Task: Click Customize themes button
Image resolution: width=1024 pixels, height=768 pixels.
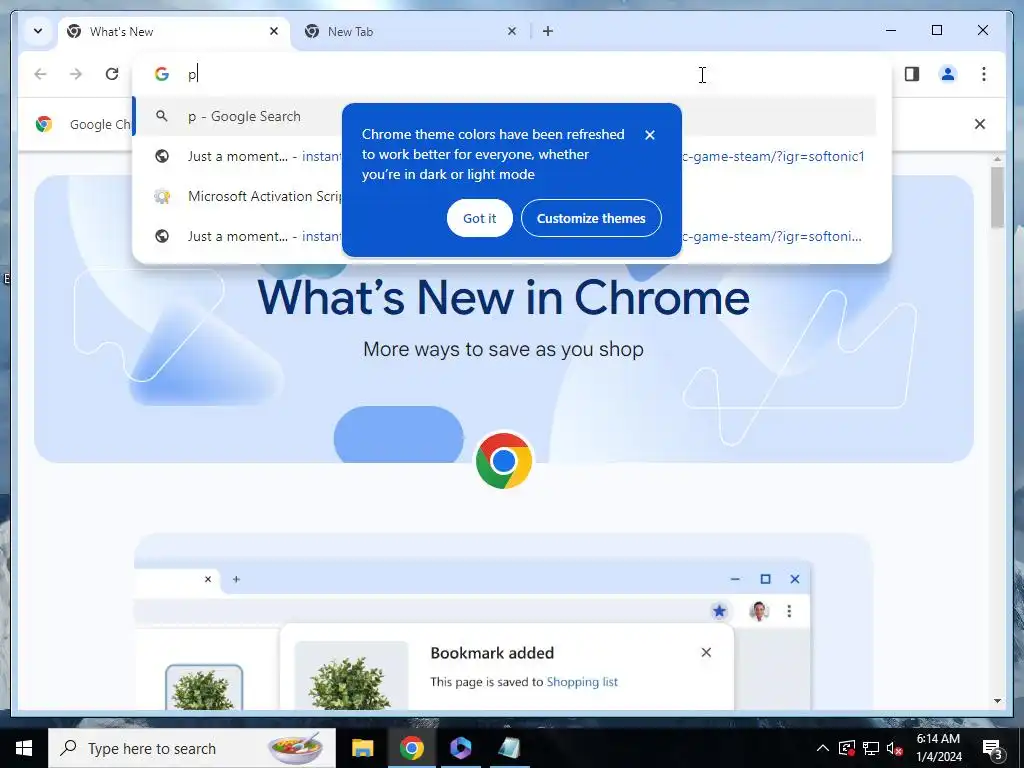Action: [x=591, y=218]
